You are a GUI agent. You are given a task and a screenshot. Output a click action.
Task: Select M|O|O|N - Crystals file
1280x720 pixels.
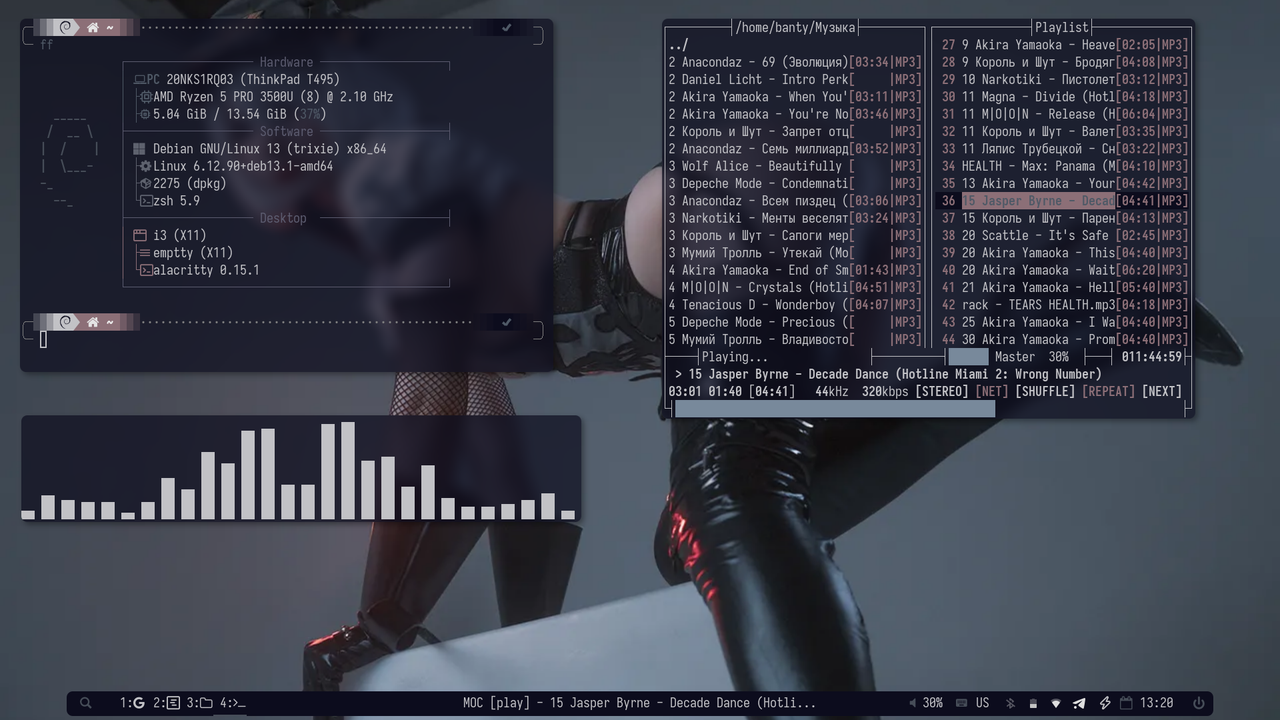click(795, 287)
